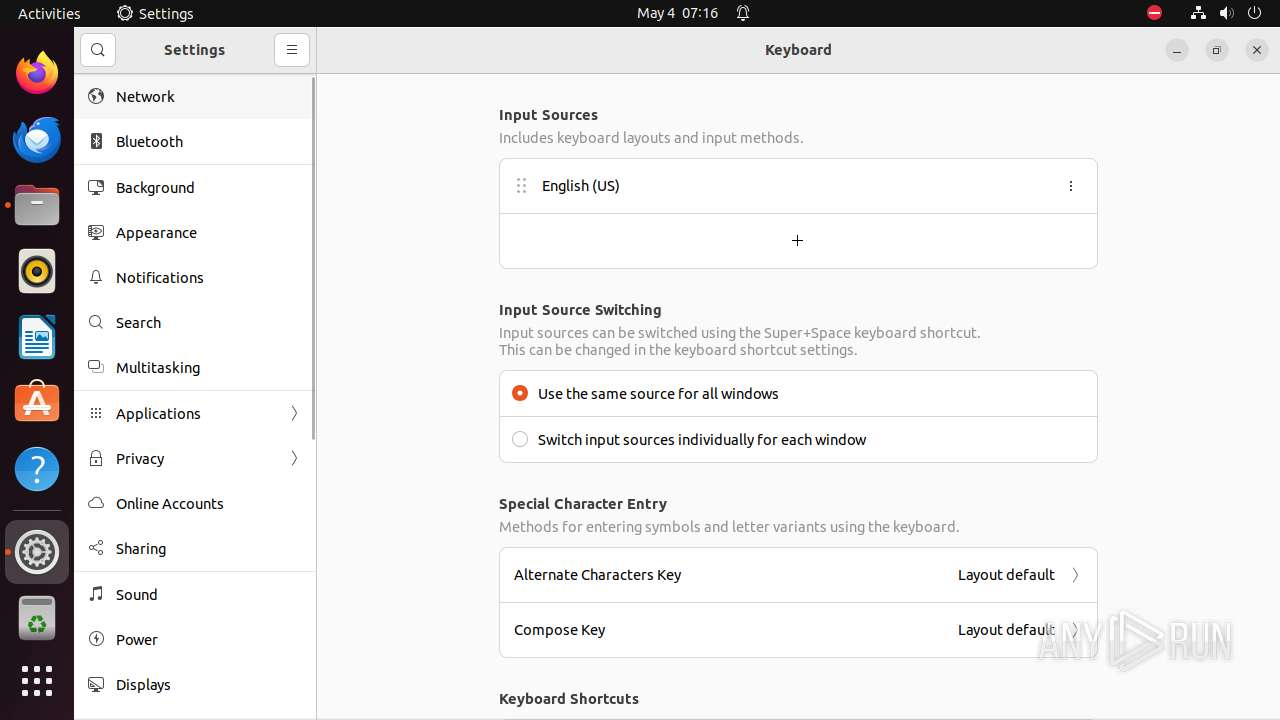
Task: Click the Sound music note icon
Action: click(x=96, y=594)
